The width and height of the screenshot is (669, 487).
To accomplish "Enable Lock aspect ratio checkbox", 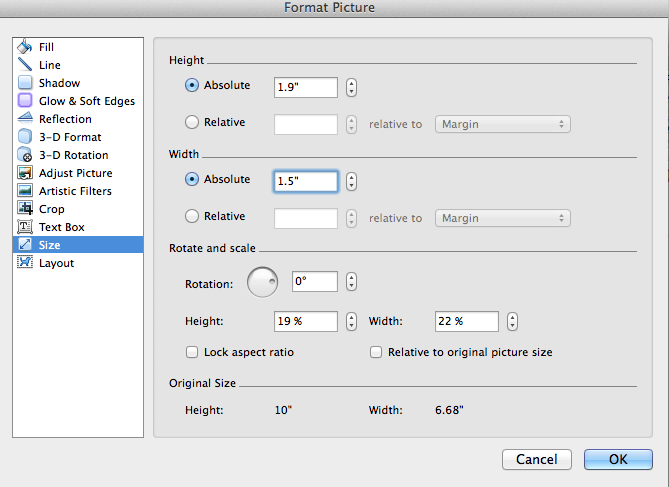I will 192,352.
